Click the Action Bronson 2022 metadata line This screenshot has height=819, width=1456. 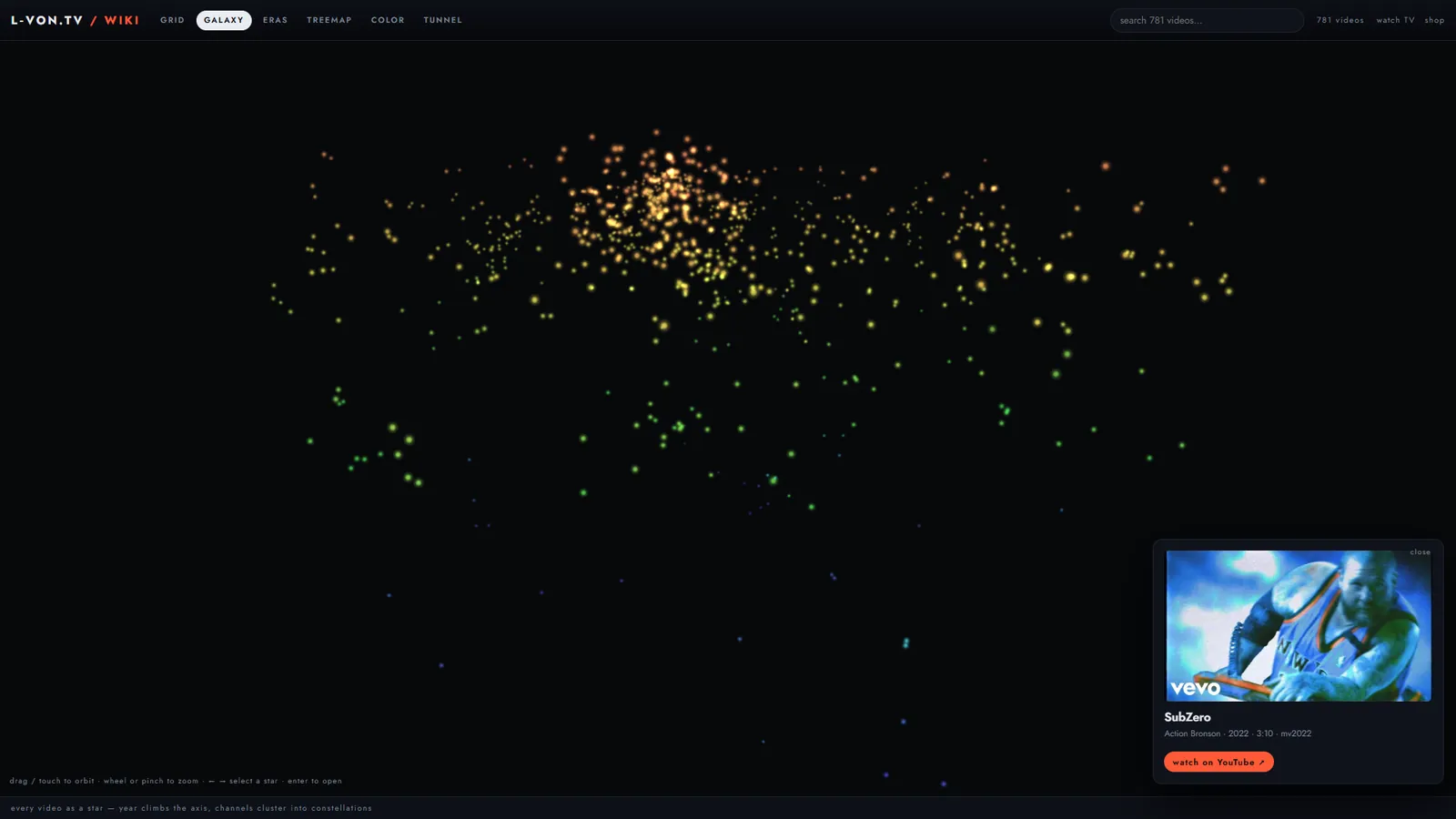tap(1238, 733)
